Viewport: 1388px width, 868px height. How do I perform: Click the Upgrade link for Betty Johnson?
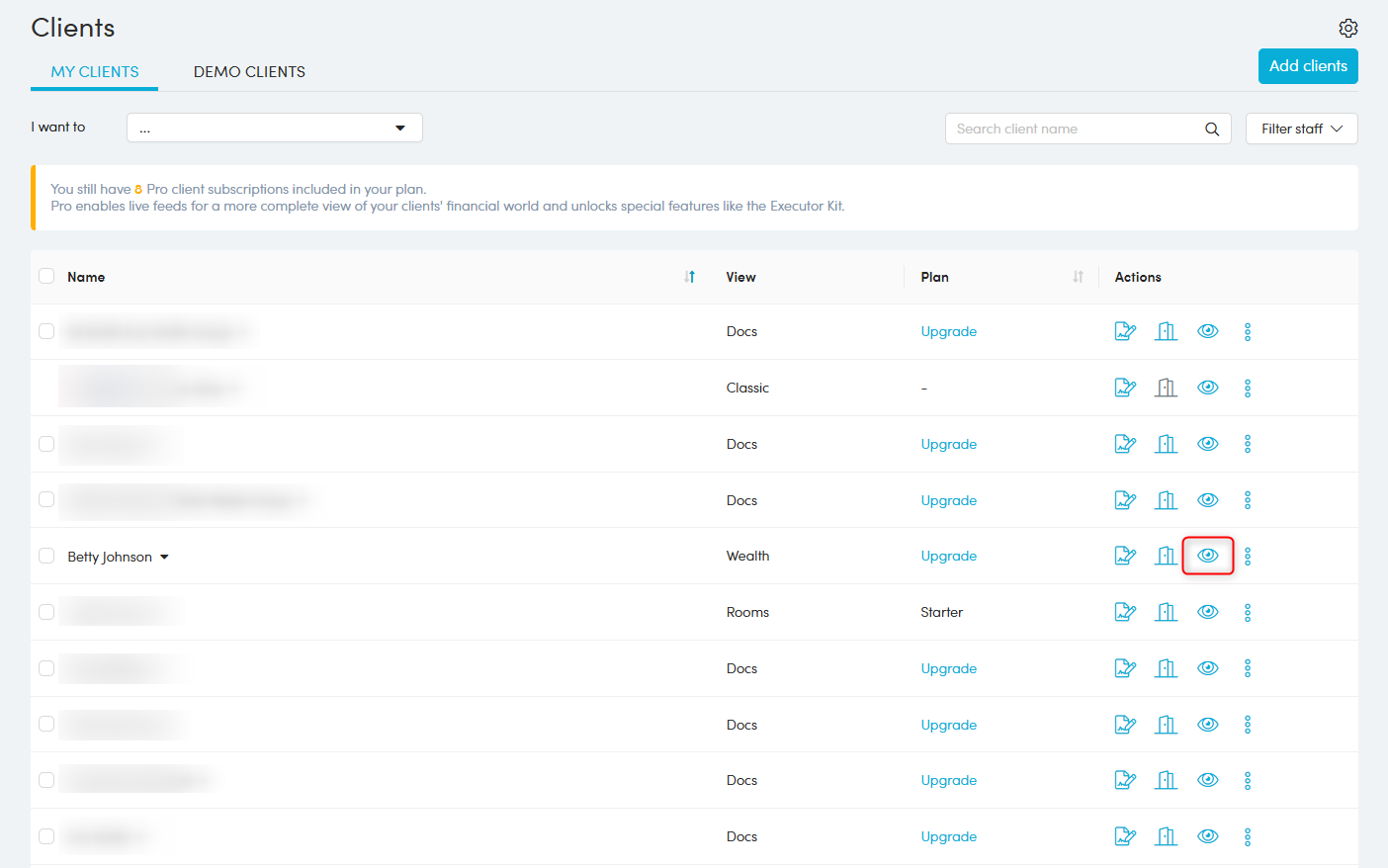(948, 556)
